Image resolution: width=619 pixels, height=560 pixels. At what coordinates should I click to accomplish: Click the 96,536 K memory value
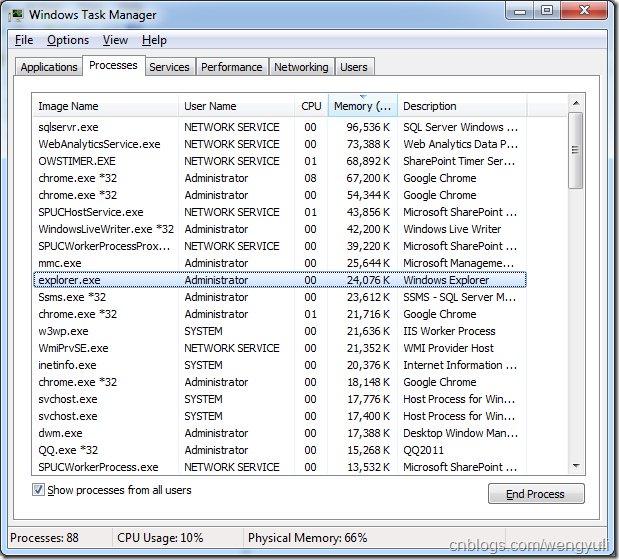[x=368, y=127]
